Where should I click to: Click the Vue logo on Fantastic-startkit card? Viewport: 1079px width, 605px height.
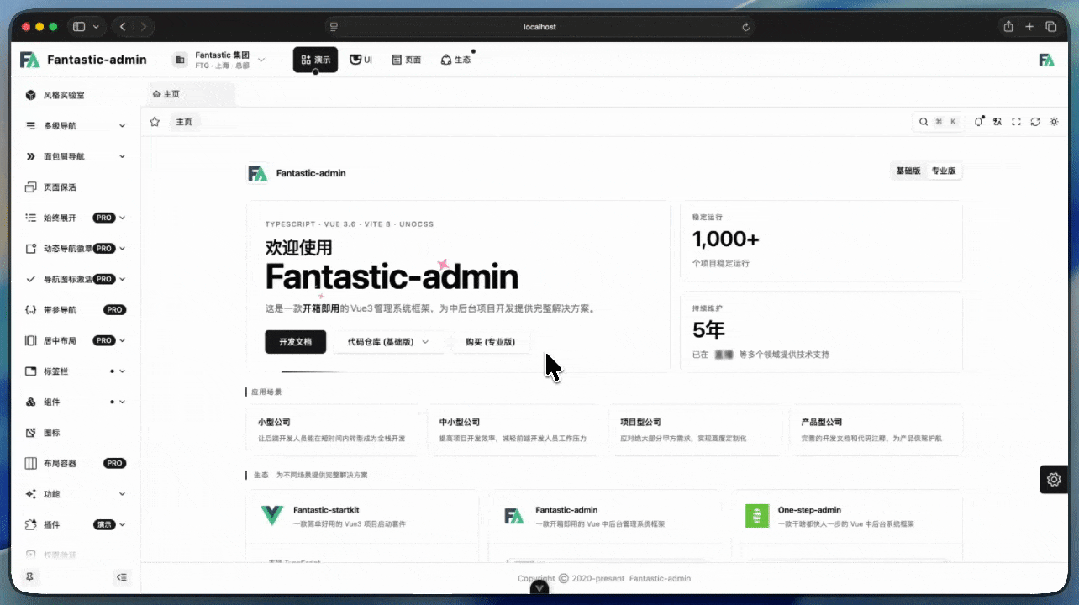click(x=272, y=516)
